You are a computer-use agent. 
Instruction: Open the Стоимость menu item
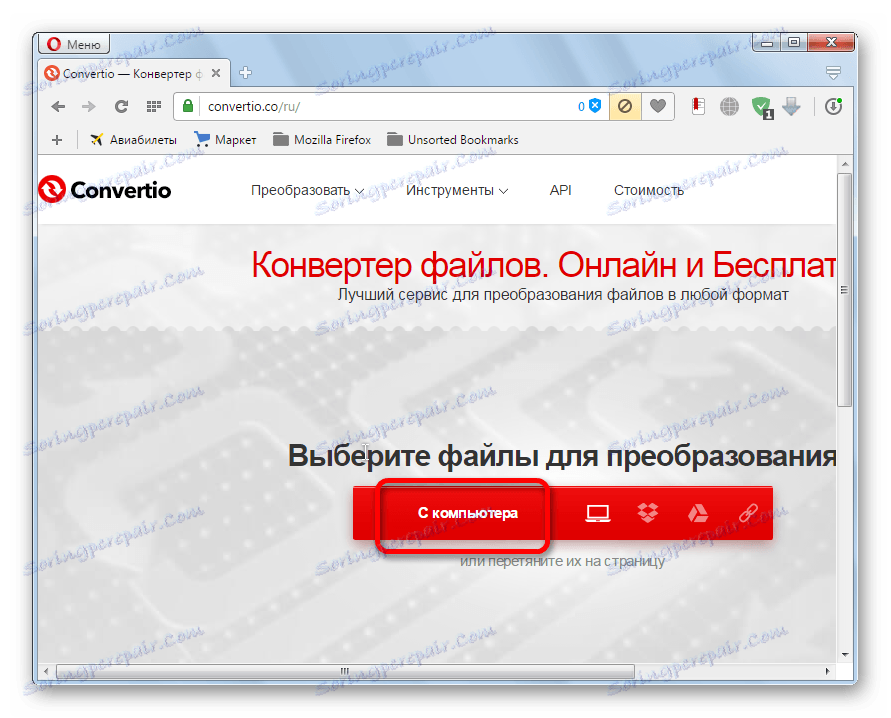(x=648, y=190)
